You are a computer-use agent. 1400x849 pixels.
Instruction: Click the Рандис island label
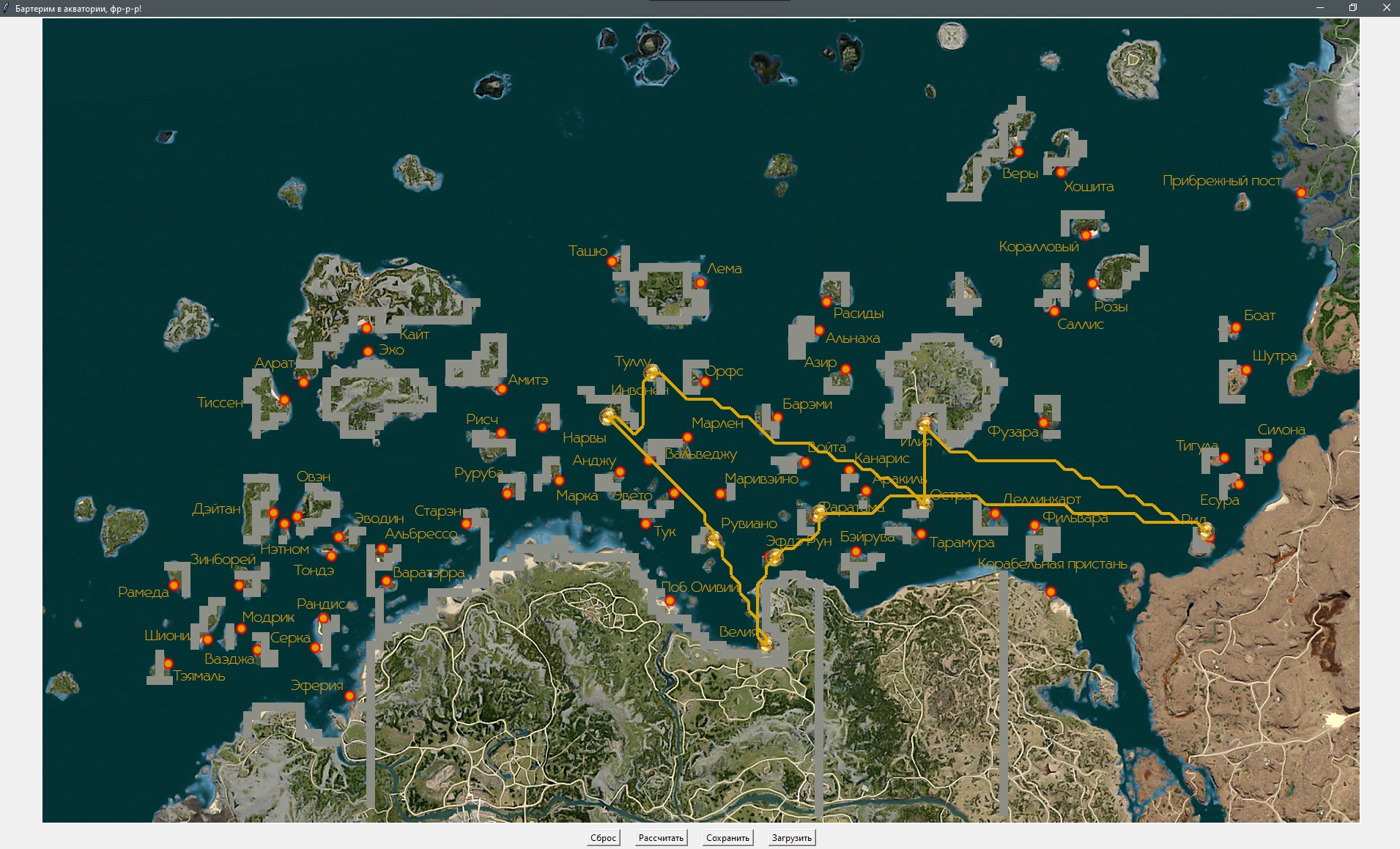(321, 604)
